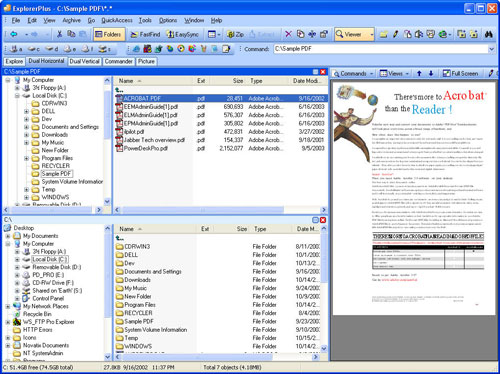Click the circular target icon in QuickAccess bar
Screen dimensions: 500x374
coord(181,49)
